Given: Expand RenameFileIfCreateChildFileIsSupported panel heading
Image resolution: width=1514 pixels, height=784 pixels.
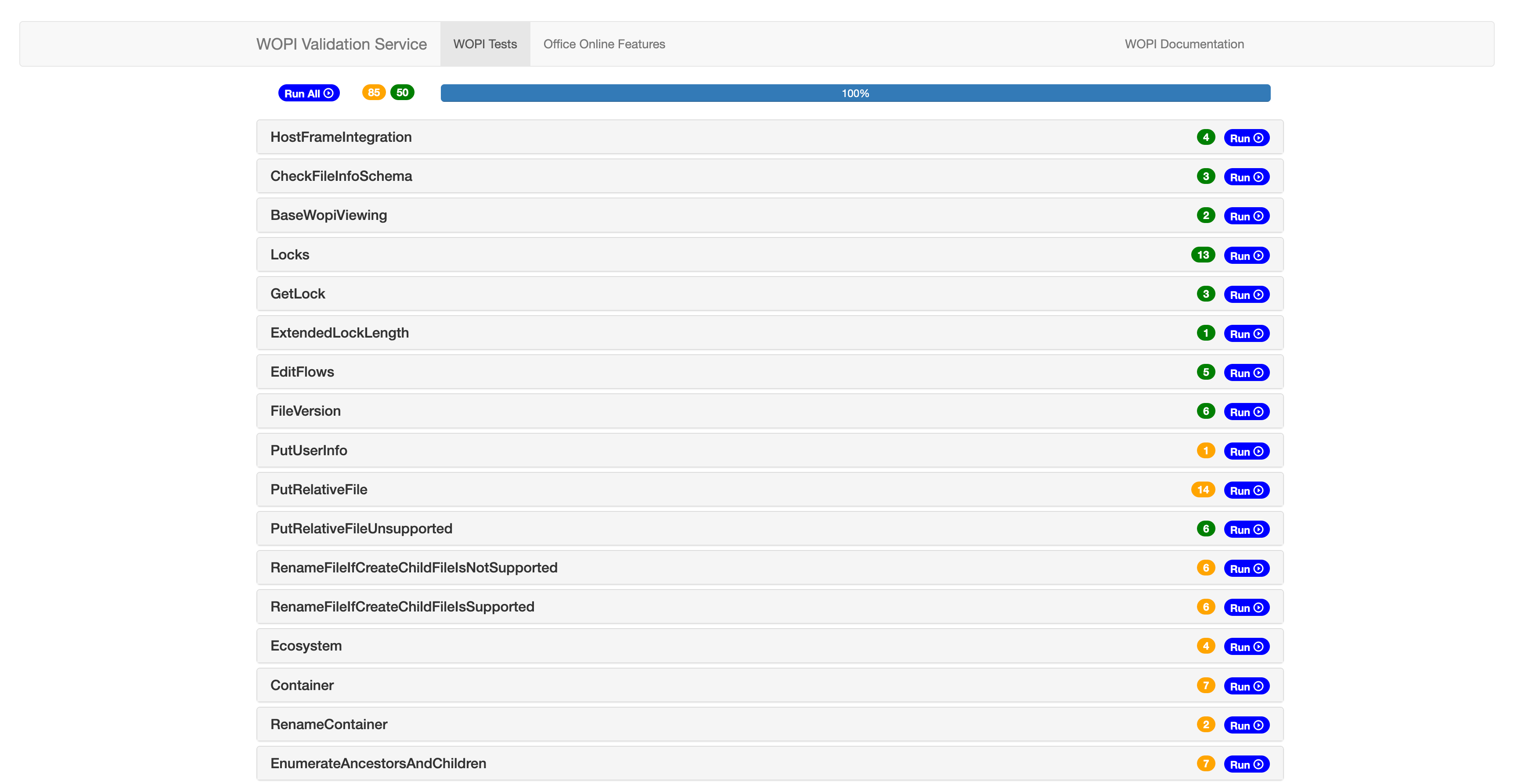Looking at the screenshot, I should [769, 607].
